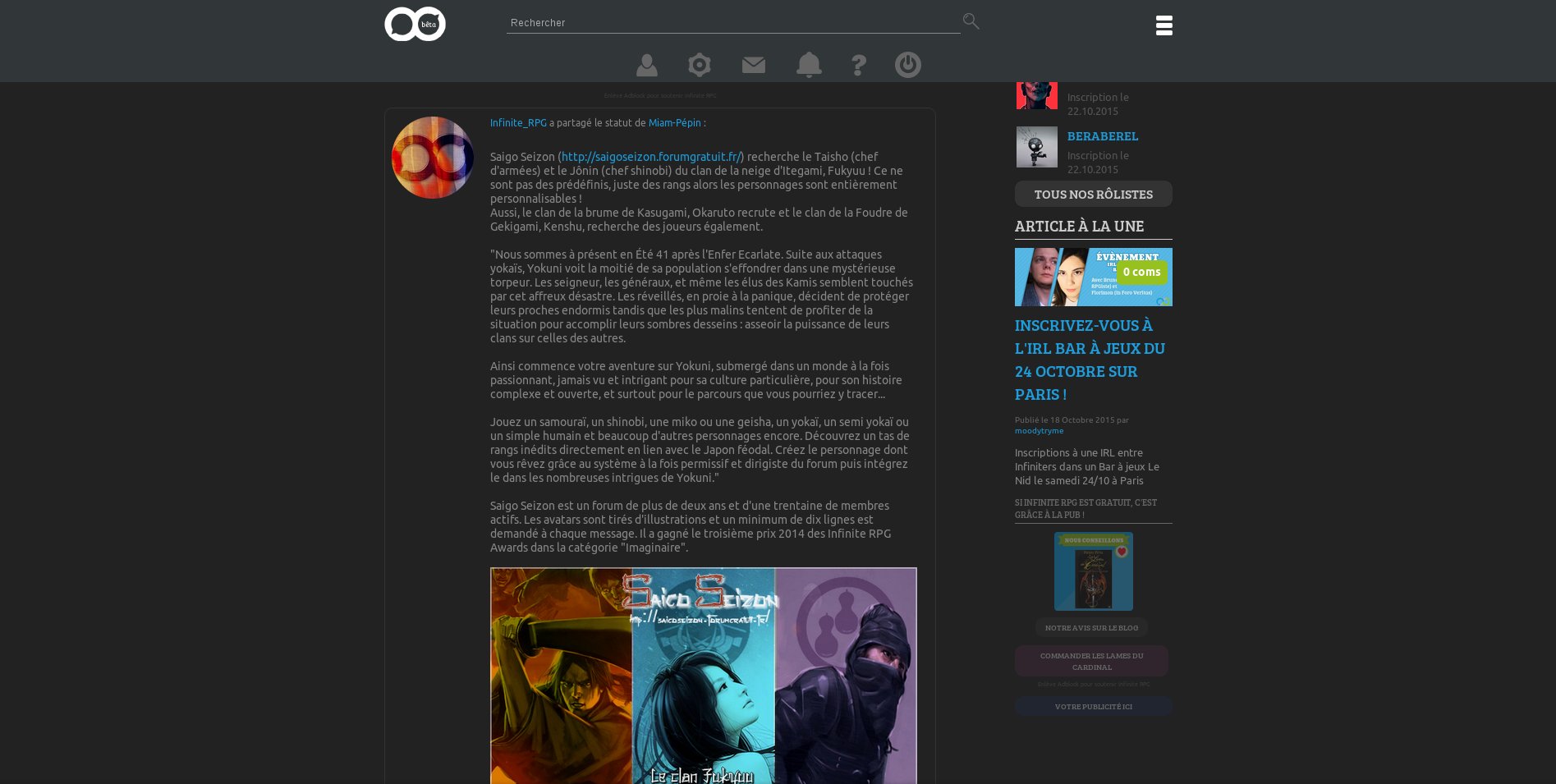Open the Saigo Seizon banner image
The image size is (1556, 784).
pos(704,676)
